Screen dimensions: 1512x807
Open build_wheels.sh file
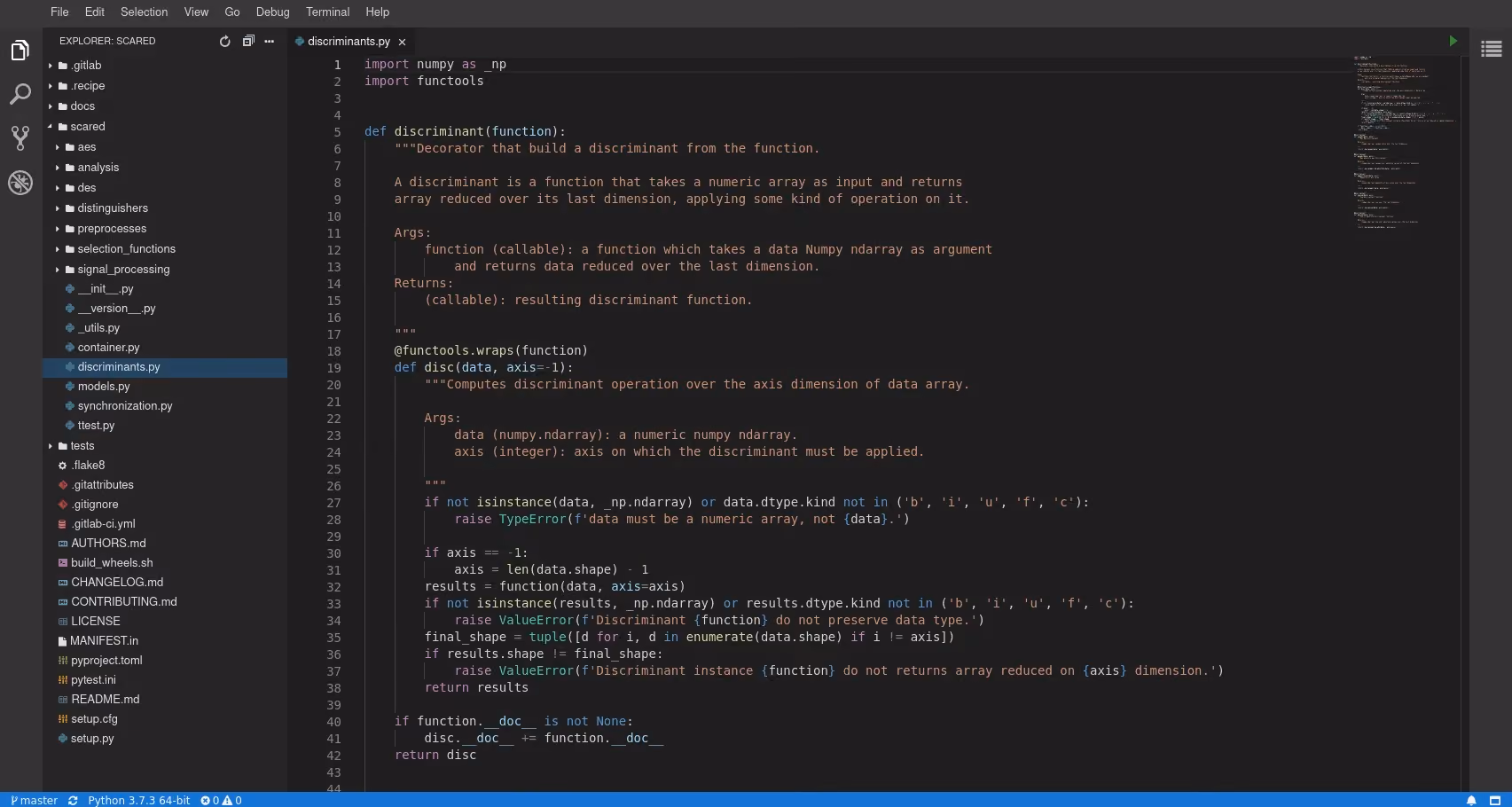tap(165, 563)
